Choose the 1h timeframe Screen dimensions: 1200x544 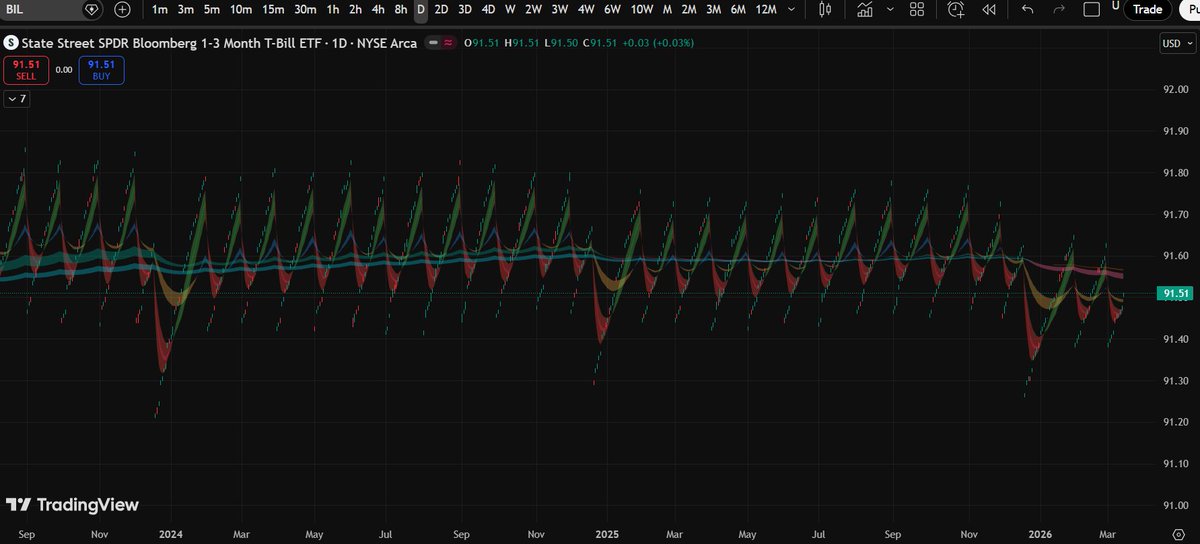(333, 9)
